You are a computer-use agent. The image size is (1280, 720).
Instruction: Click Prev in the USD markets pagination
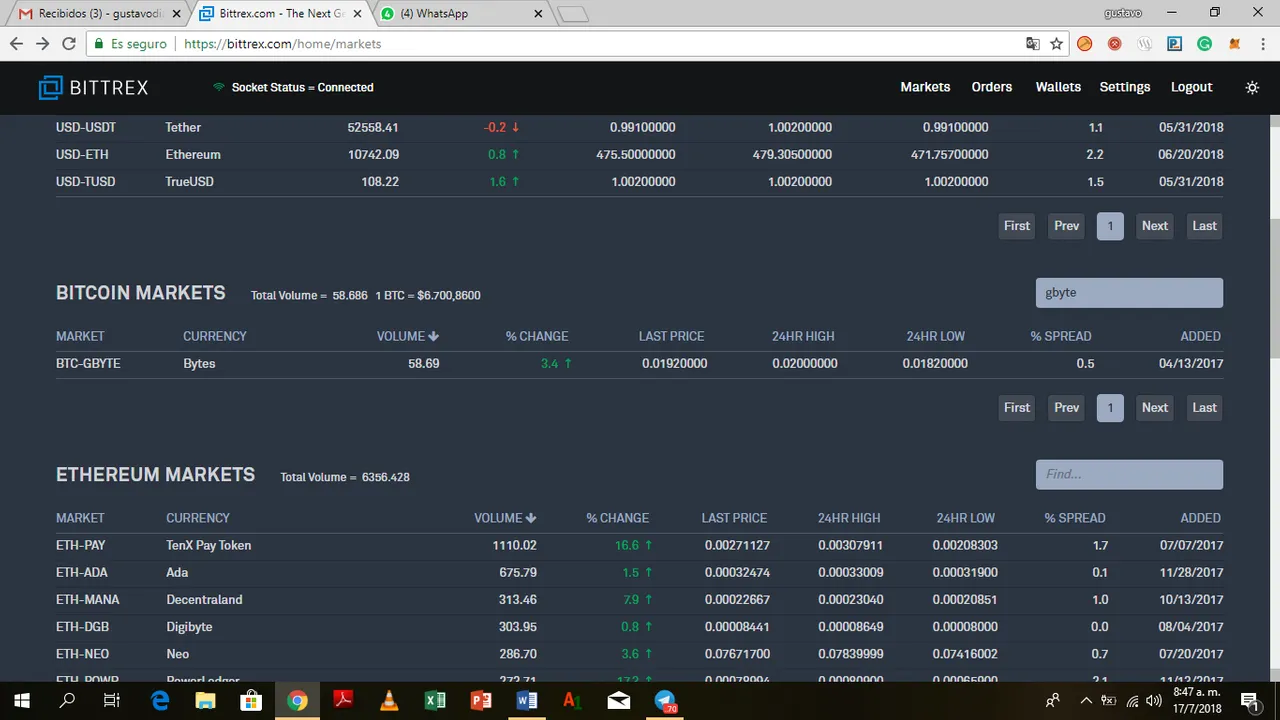pos(1067,225)
